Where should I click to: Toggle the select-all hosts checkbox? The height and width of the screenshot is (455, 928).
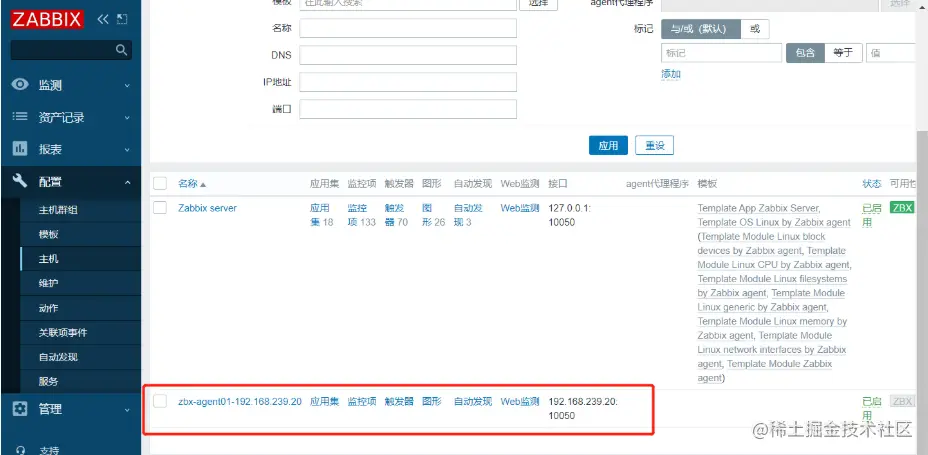pos(160,183)
